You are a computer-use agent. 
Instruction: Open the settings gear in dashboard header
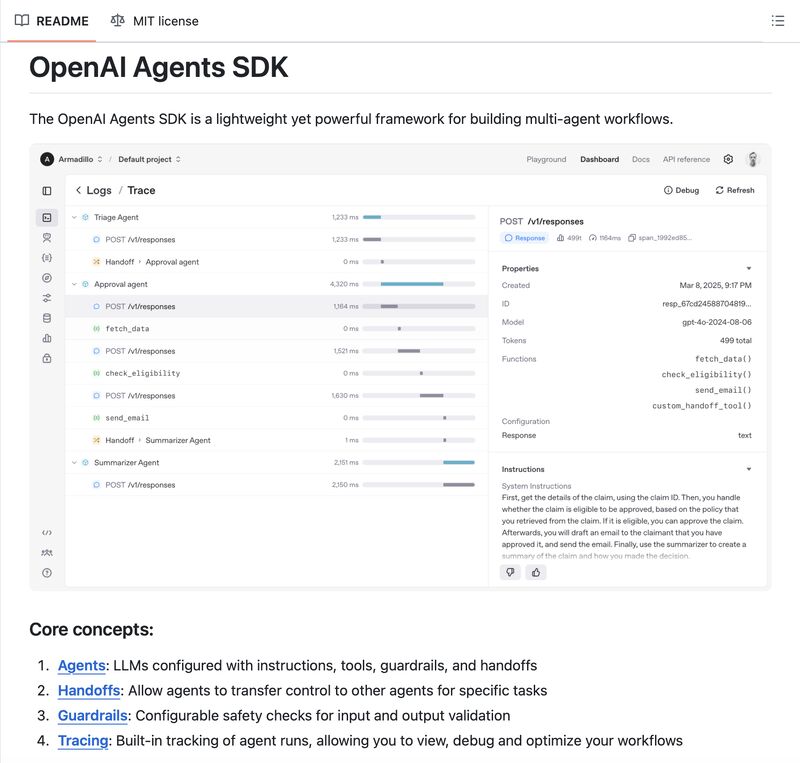coord(728,159)
